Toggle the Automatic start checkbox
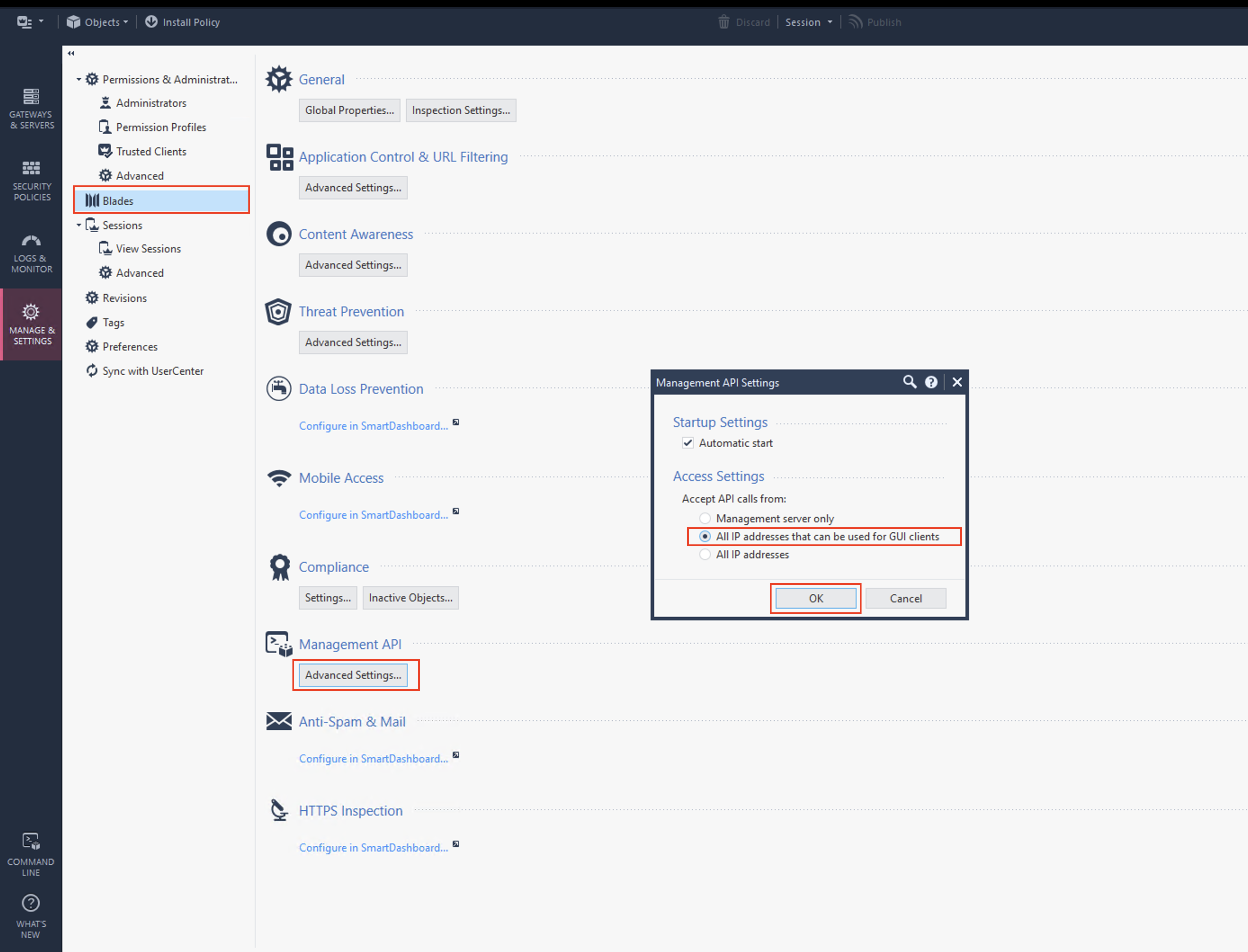The width and height of the screenshot is (1248, 952). coord(688,443)
